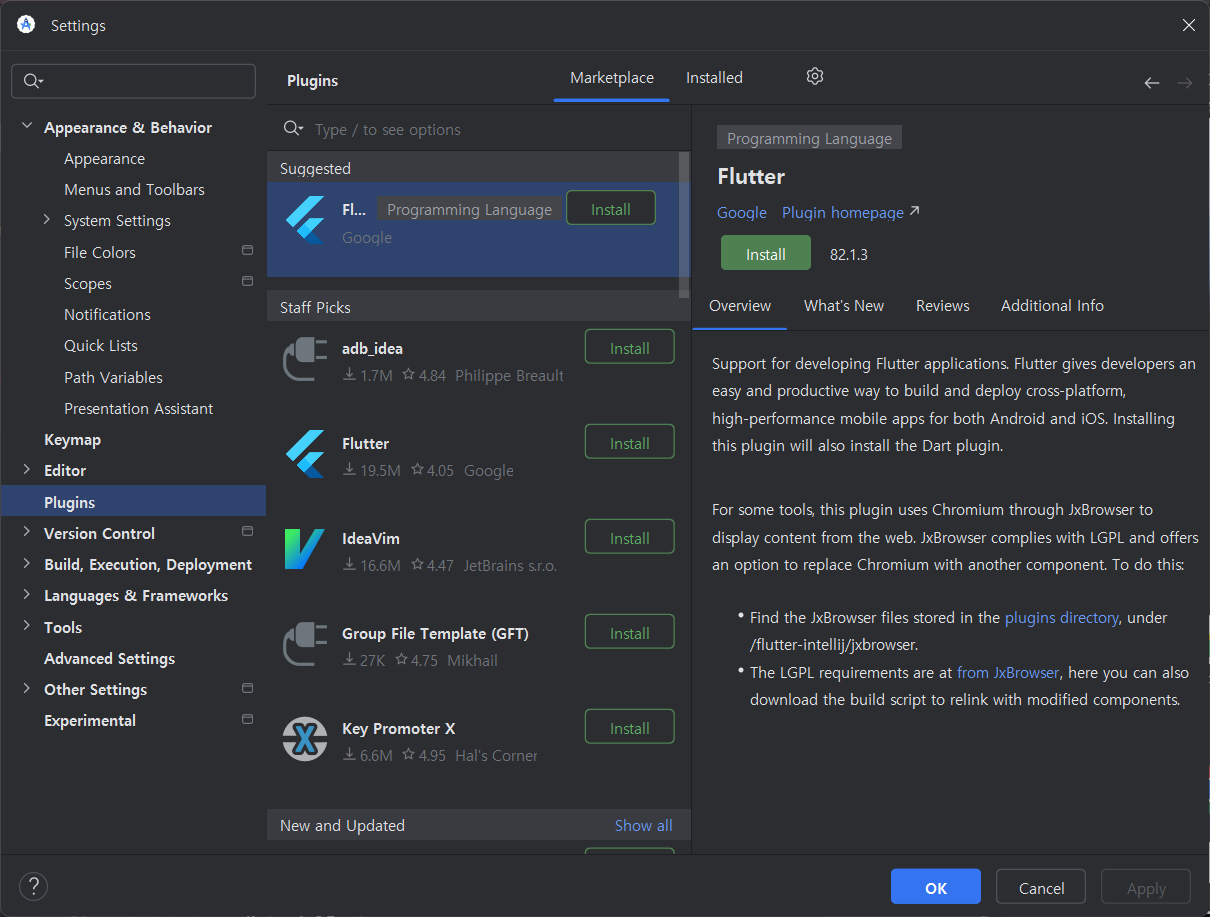
Task: Expand System Settings subtree
Action: (46, 220)
